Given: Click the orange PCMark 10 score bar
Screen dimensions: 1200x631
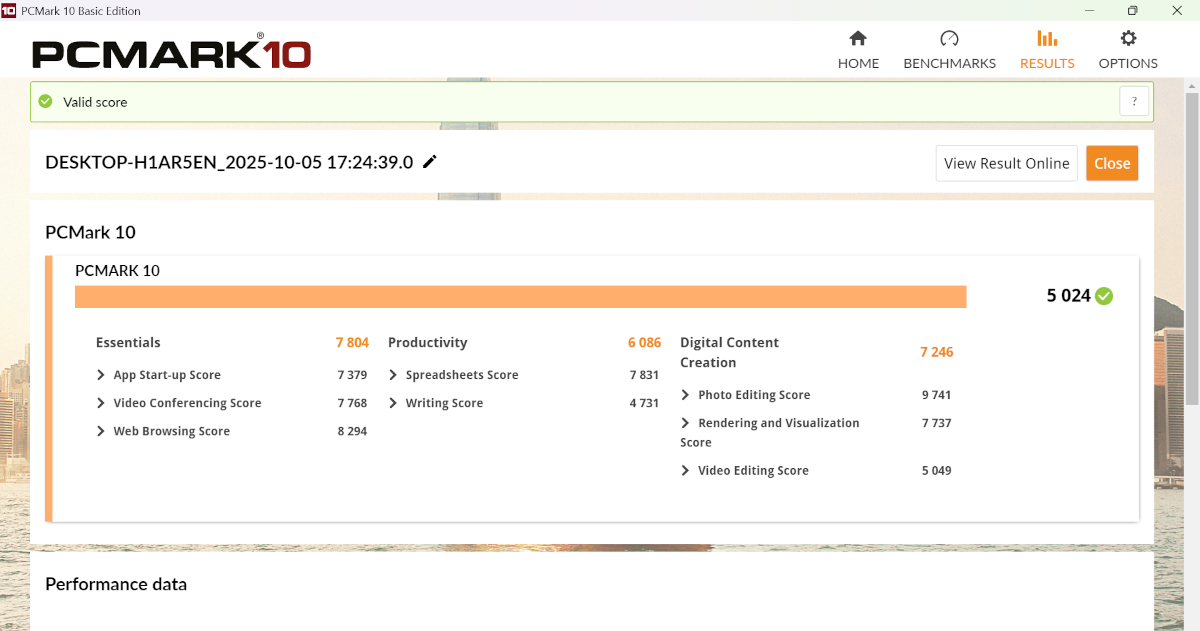Looking at the screenshot, I should pos(520,297).
